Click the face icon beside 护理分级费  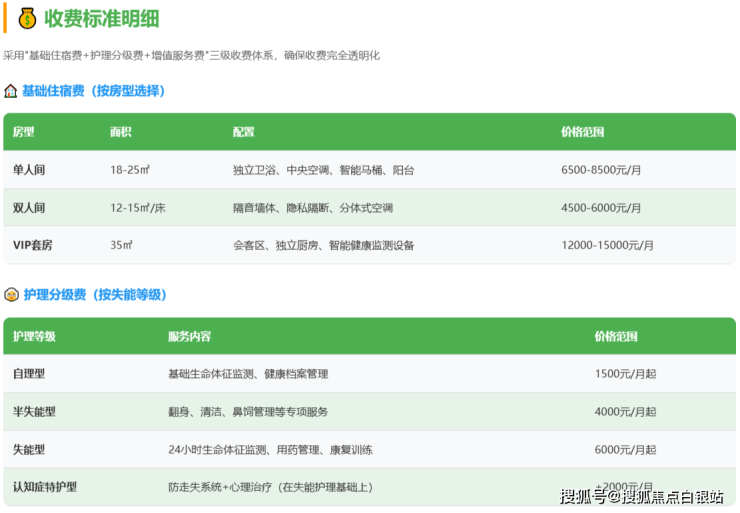pyautogui.click(x=11, y=295)
